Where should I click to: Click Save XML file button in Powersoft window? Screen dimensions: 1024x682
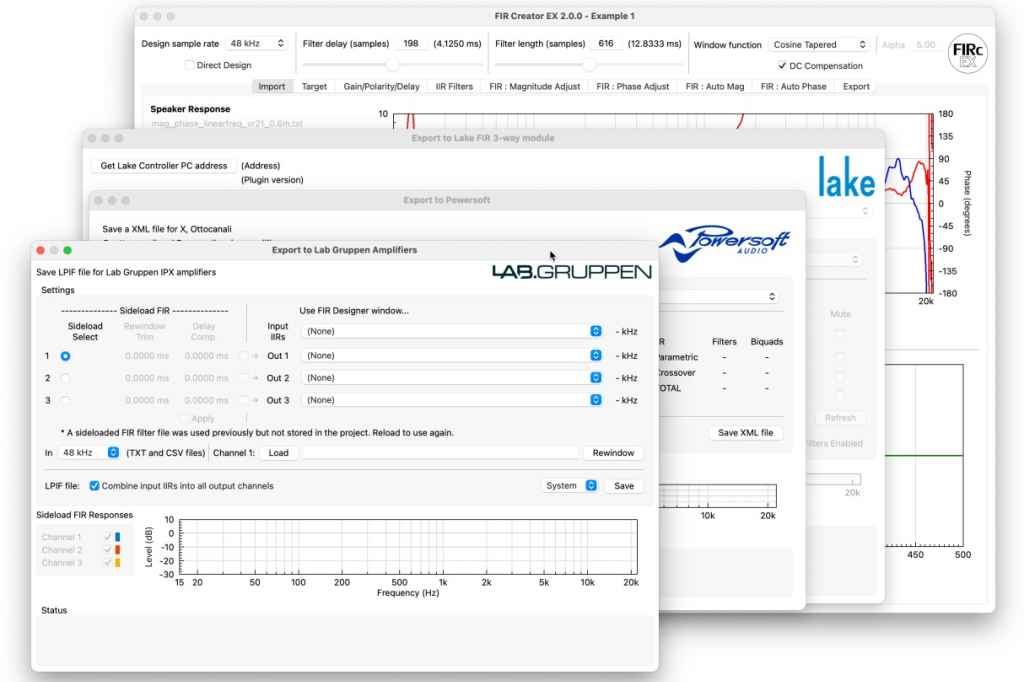click(x=745, y=432)
